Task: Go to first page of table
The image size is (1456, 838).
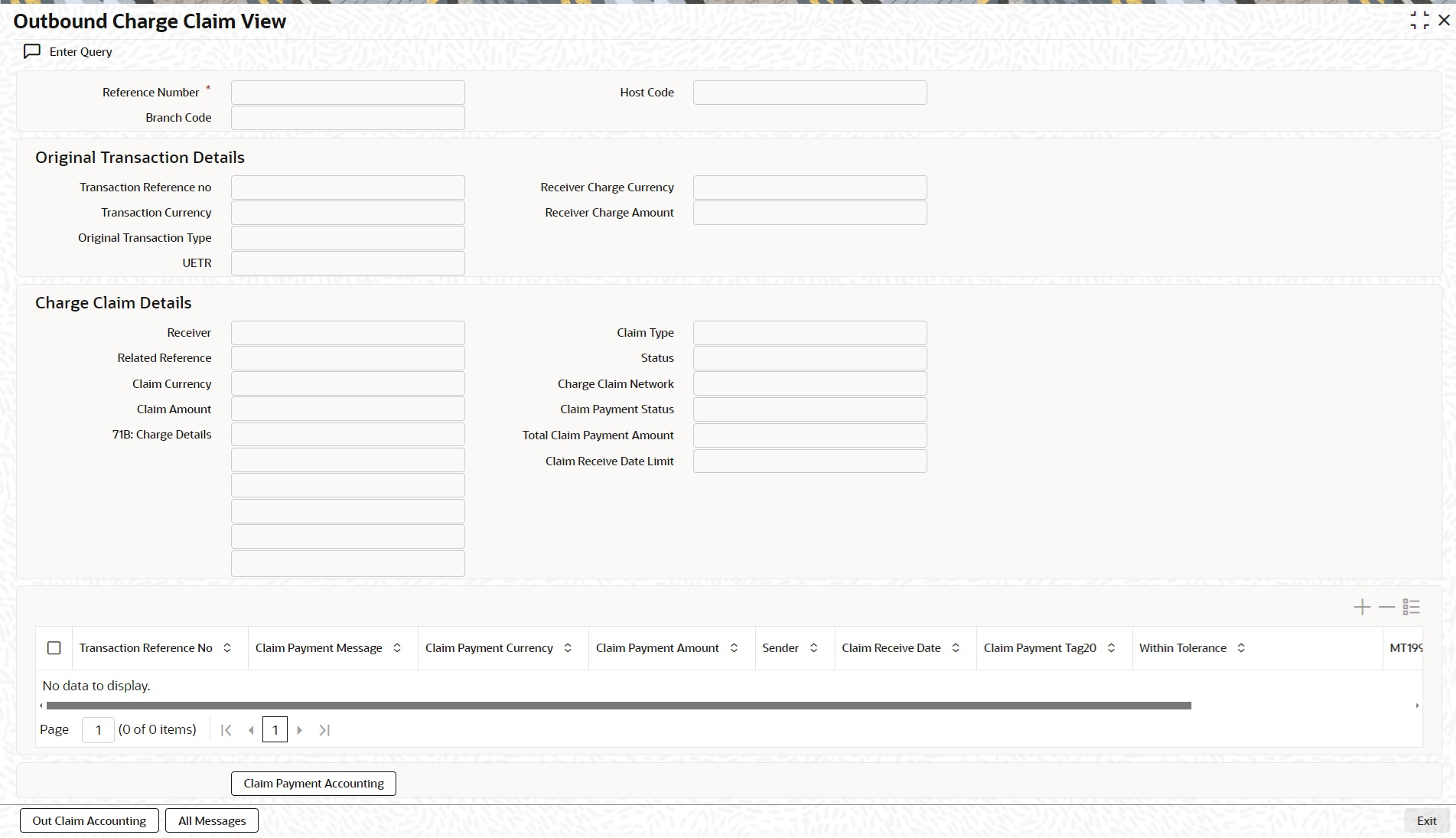Action: click(x=226, y=730)
